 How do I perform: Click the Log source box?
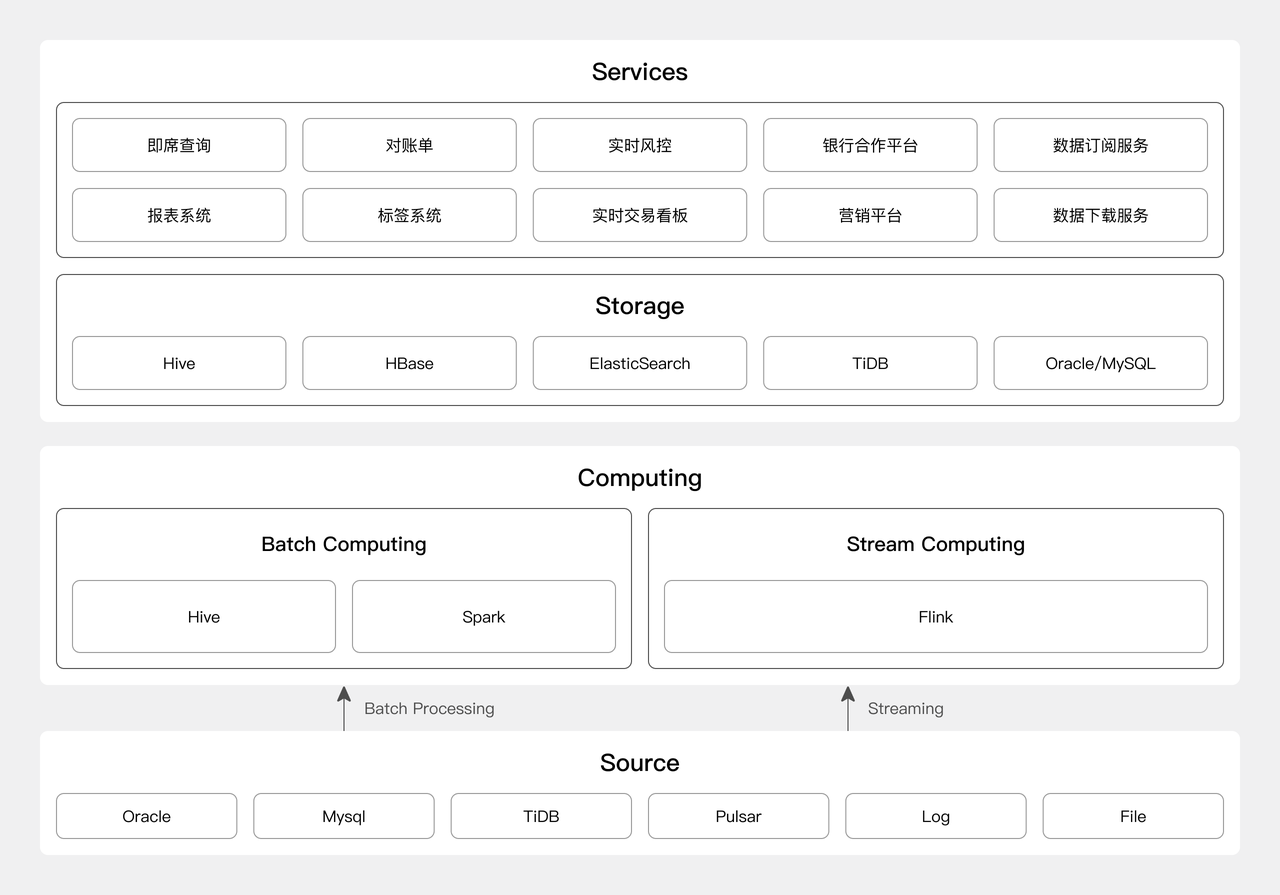(x=936, y=816)
